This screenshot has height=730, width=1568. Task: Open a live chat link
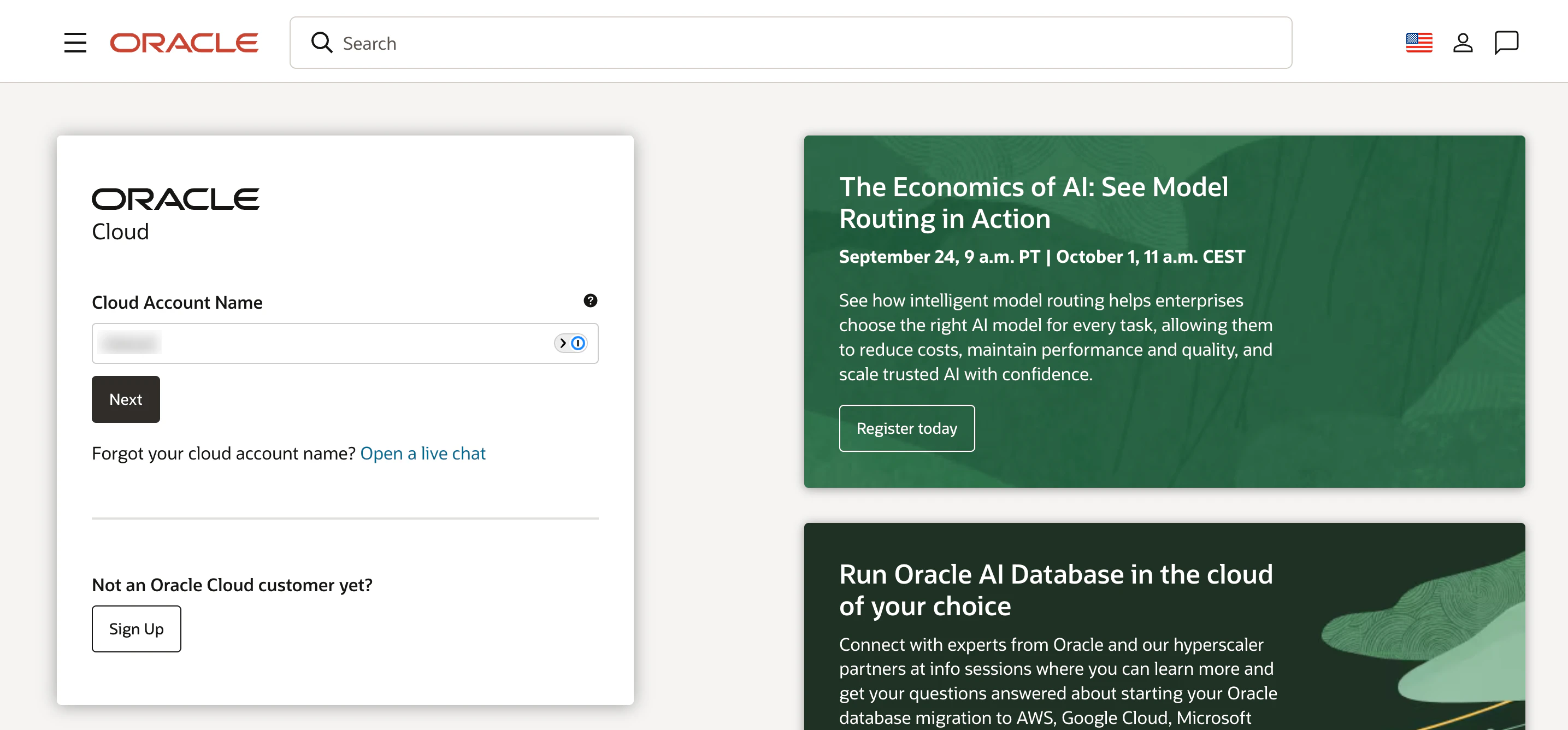click(422, 453)
